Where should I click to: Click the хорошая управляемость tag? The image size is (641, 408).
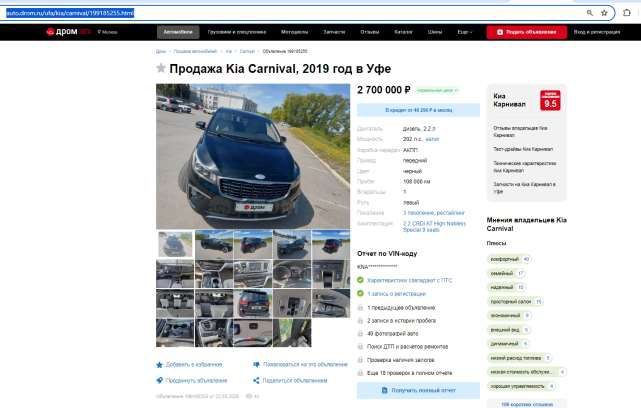click(x=522, y=386)
